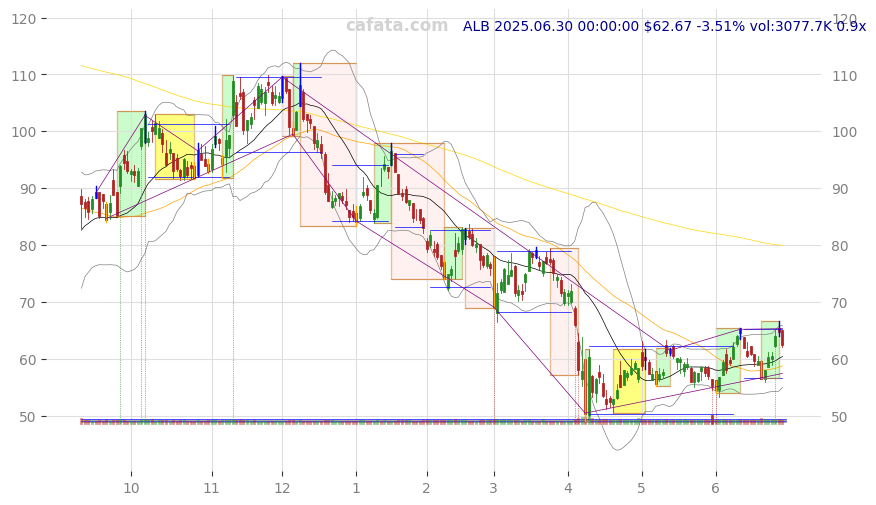Click right price axis label 60
Screen dimensions: 876x505
pyautogui.click(x=841, y=360)
